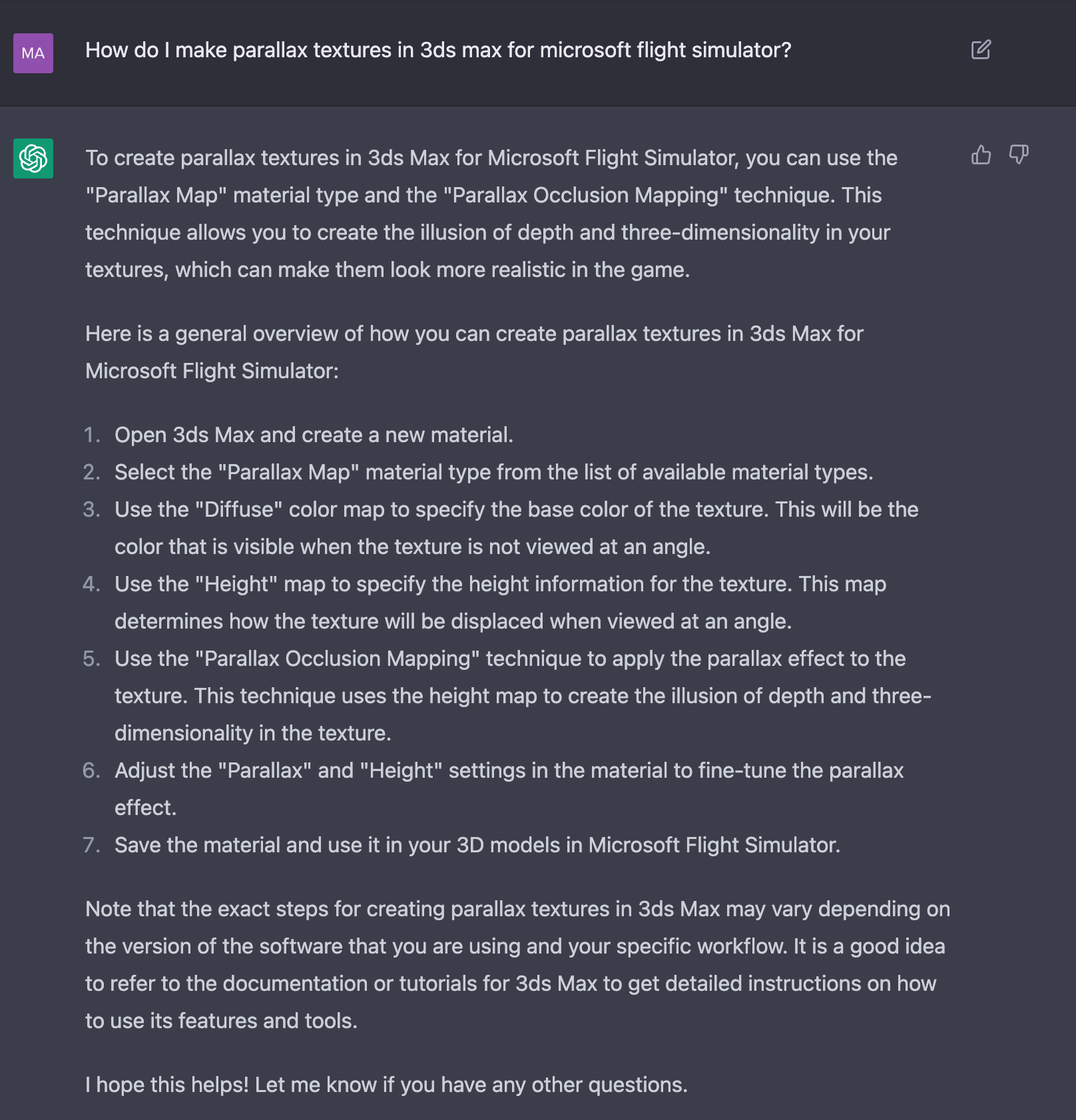Click the quoted word "Diffuse" in step 3
The width and height of the screenshot is (1076, 1120).
238,509
